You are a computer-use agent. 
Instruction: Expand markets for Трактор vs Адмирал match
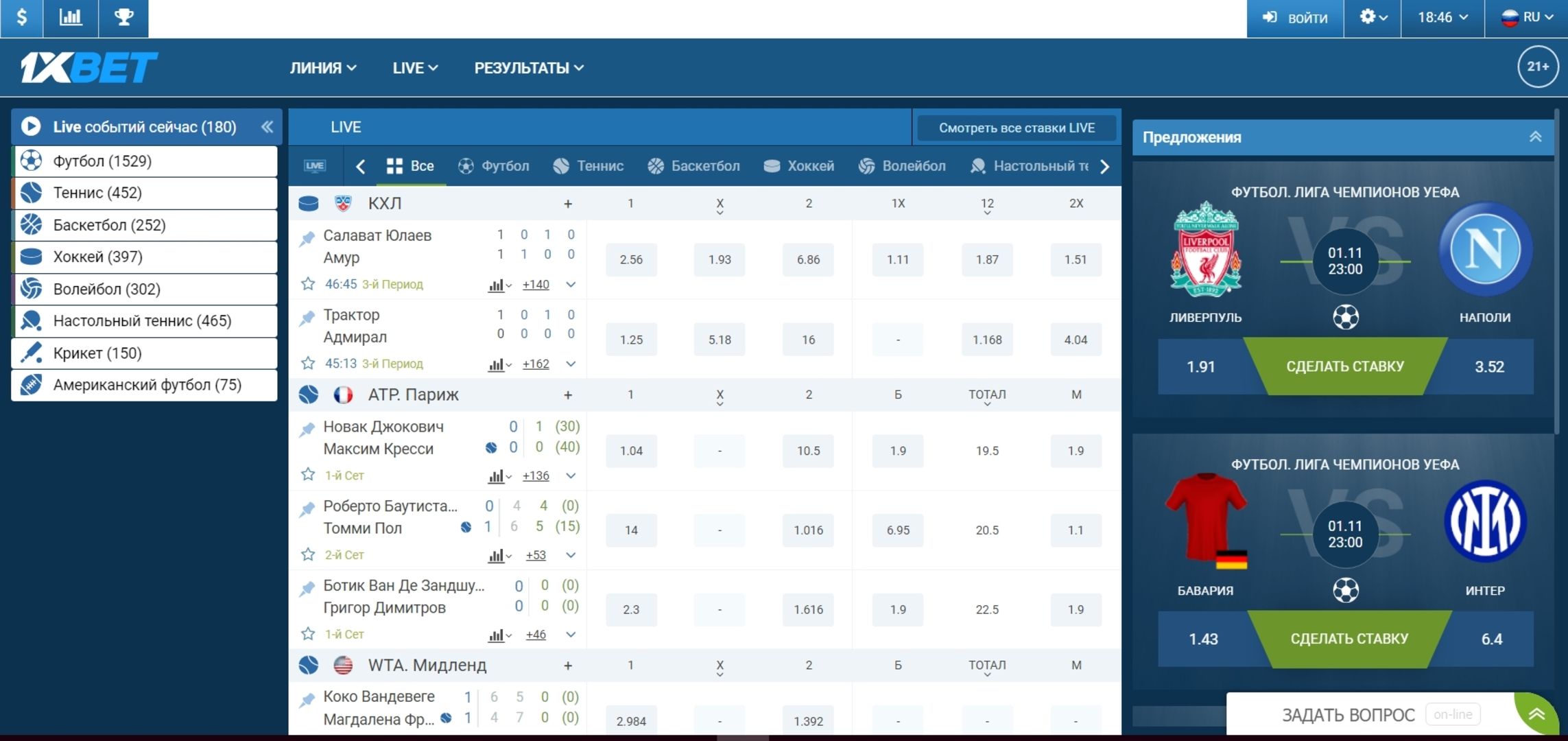pos(571,364)
